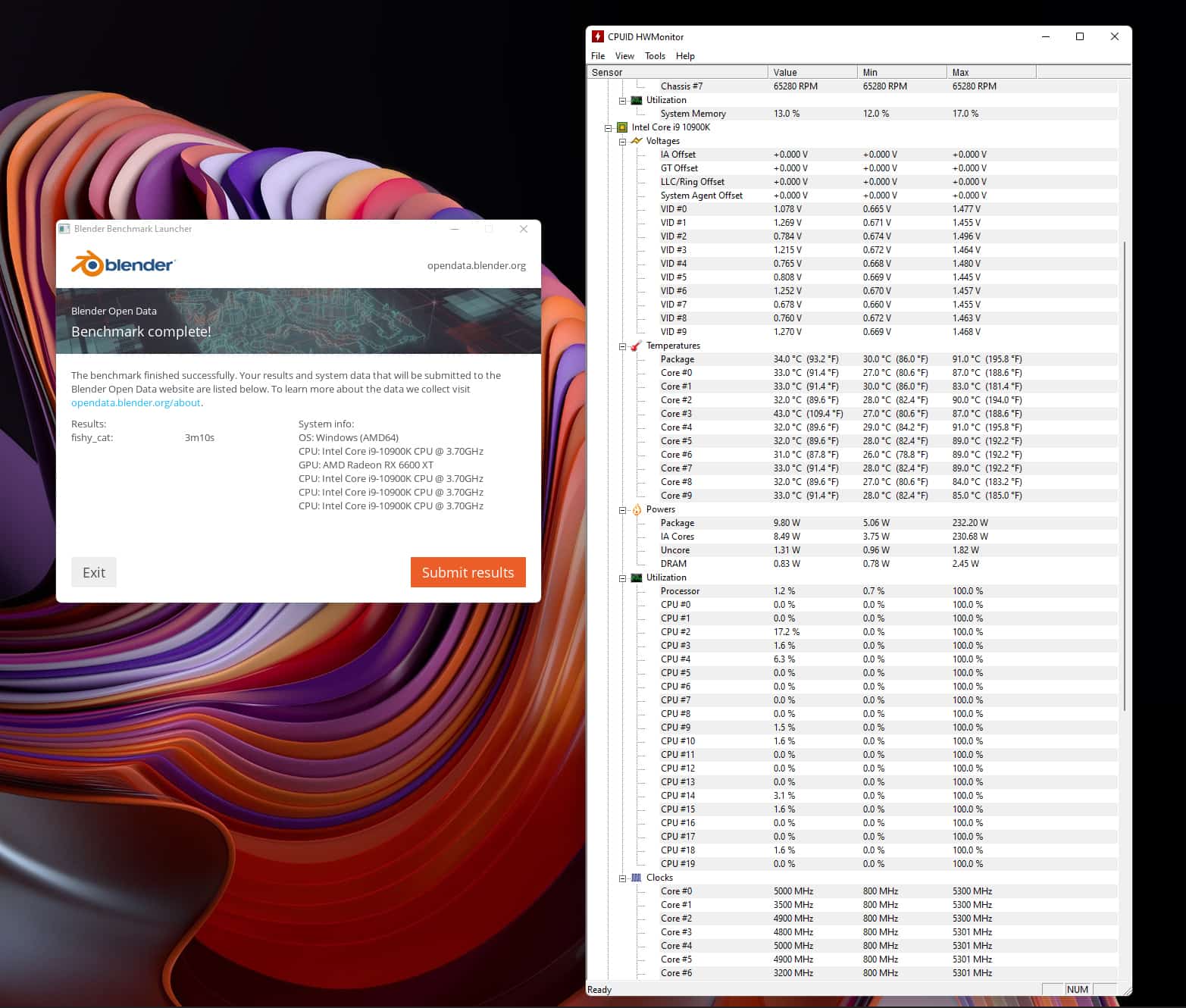Click the 17.2 % CPU #2 value
Screen dimensions: 1186x1008
pyautogui.click(x=787, y=632)
